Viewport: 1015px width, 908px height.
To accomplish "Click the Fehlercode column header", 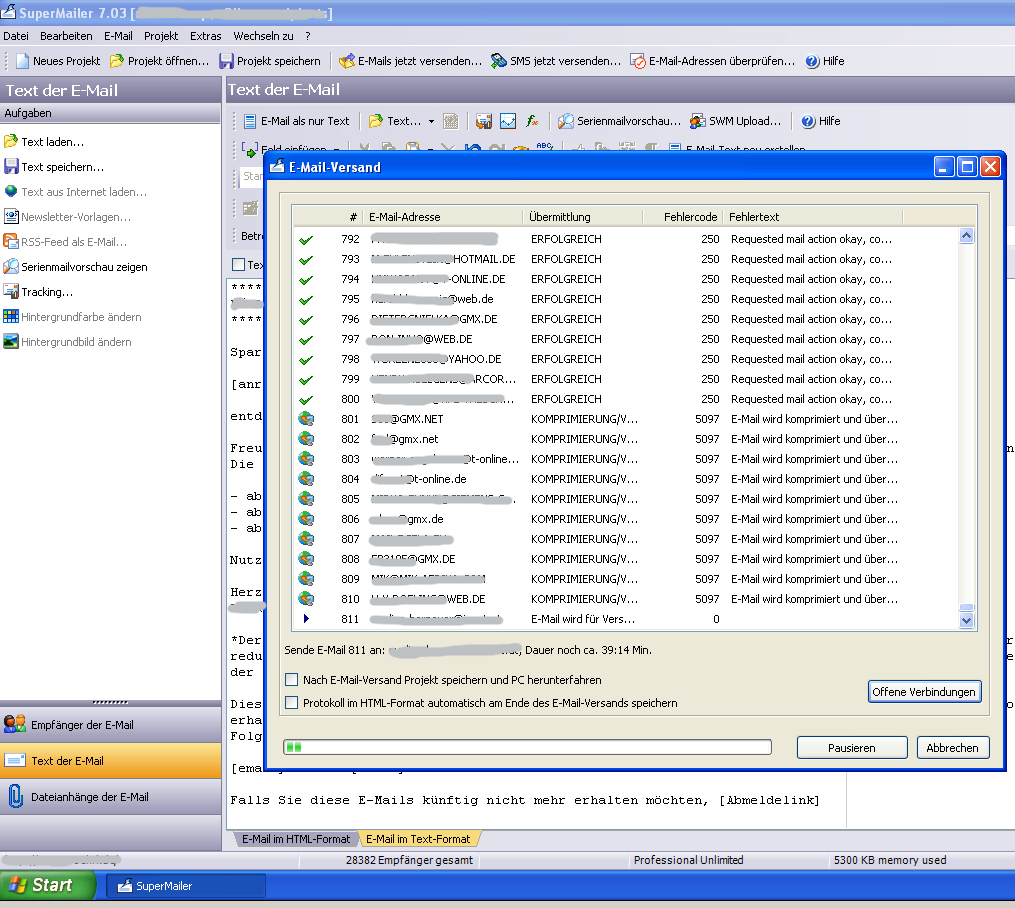I will (x=683, y=217).
